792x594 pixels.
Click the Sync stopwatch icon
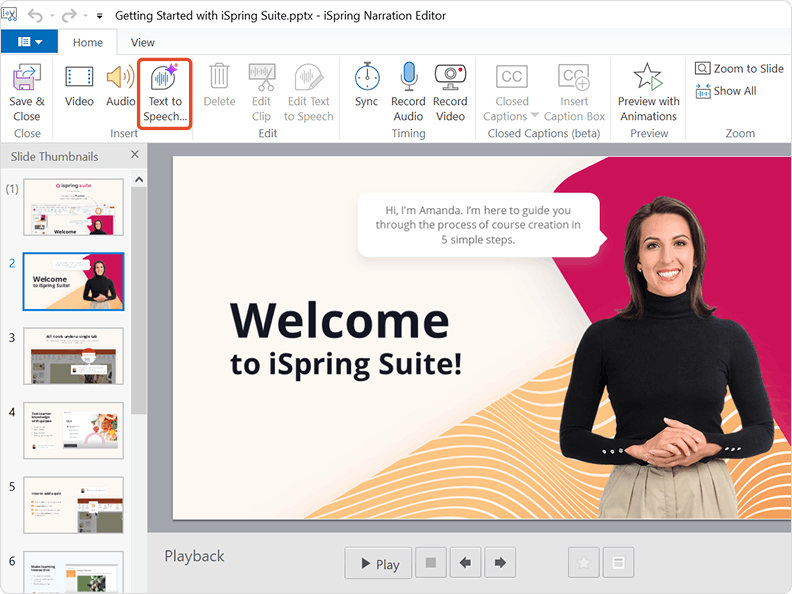coord(367,77)
